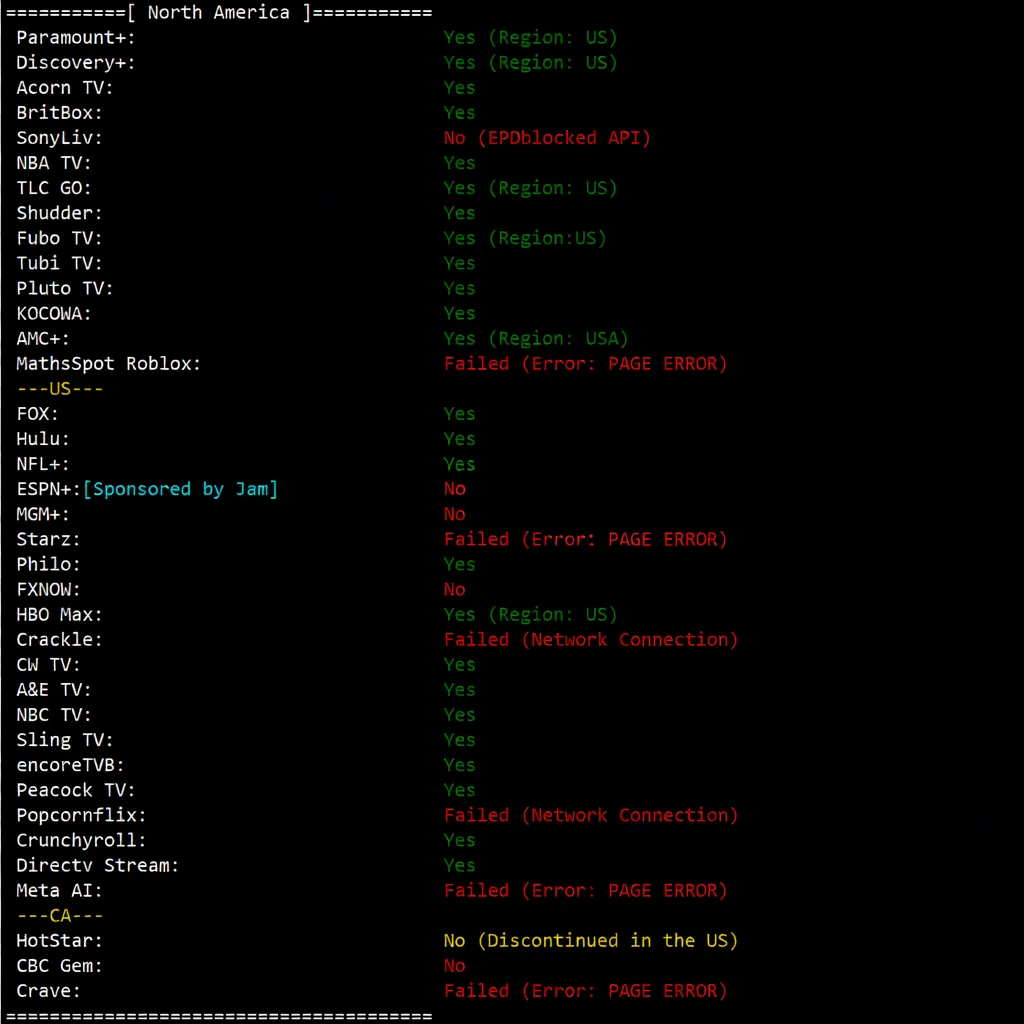Select the Pluto TV label
This screenshot has width=1024, height=1024.
coord(65,289)
